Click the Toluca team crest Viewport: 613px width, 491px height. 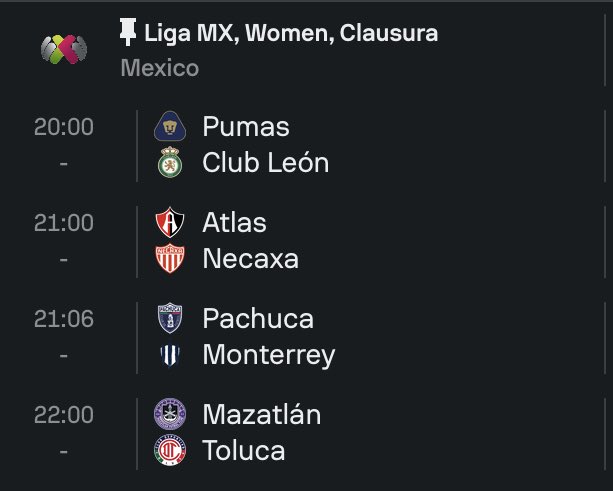(x=170, y=450)
